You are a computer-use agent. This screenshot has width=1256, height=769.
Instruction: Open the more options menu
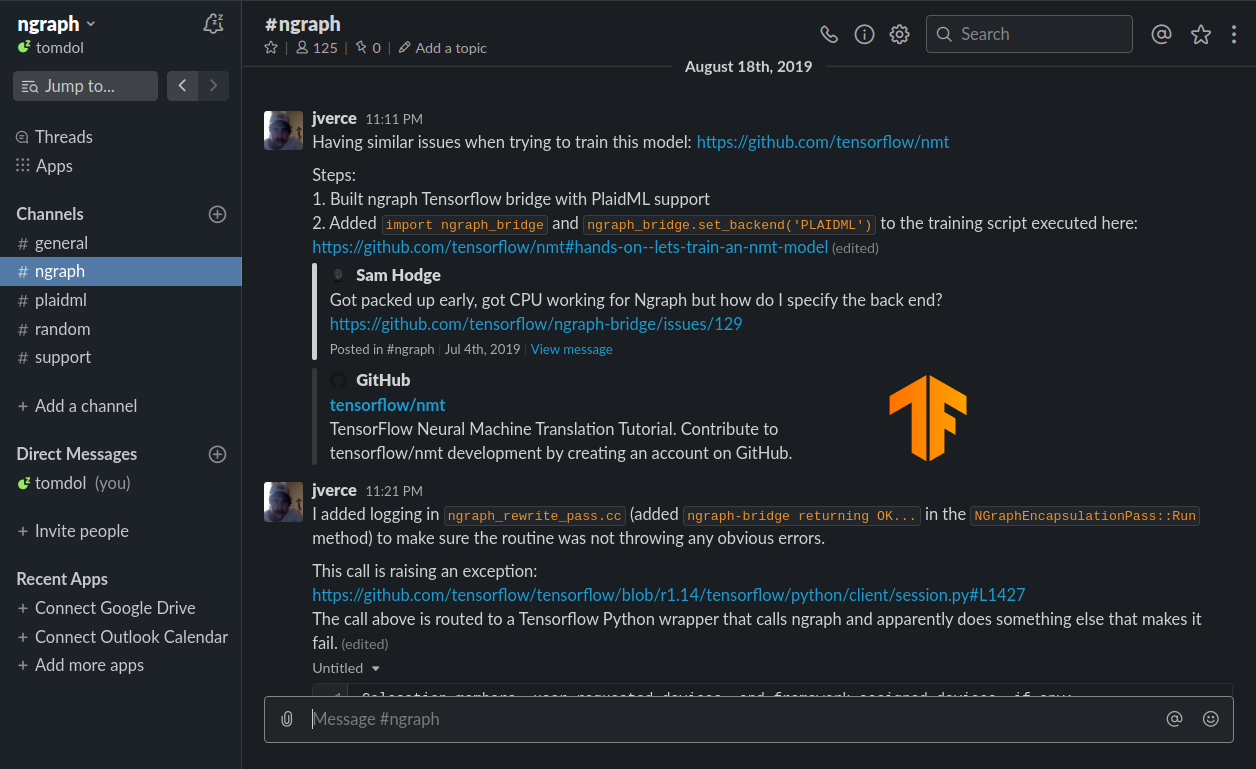tap(1234, 34)
